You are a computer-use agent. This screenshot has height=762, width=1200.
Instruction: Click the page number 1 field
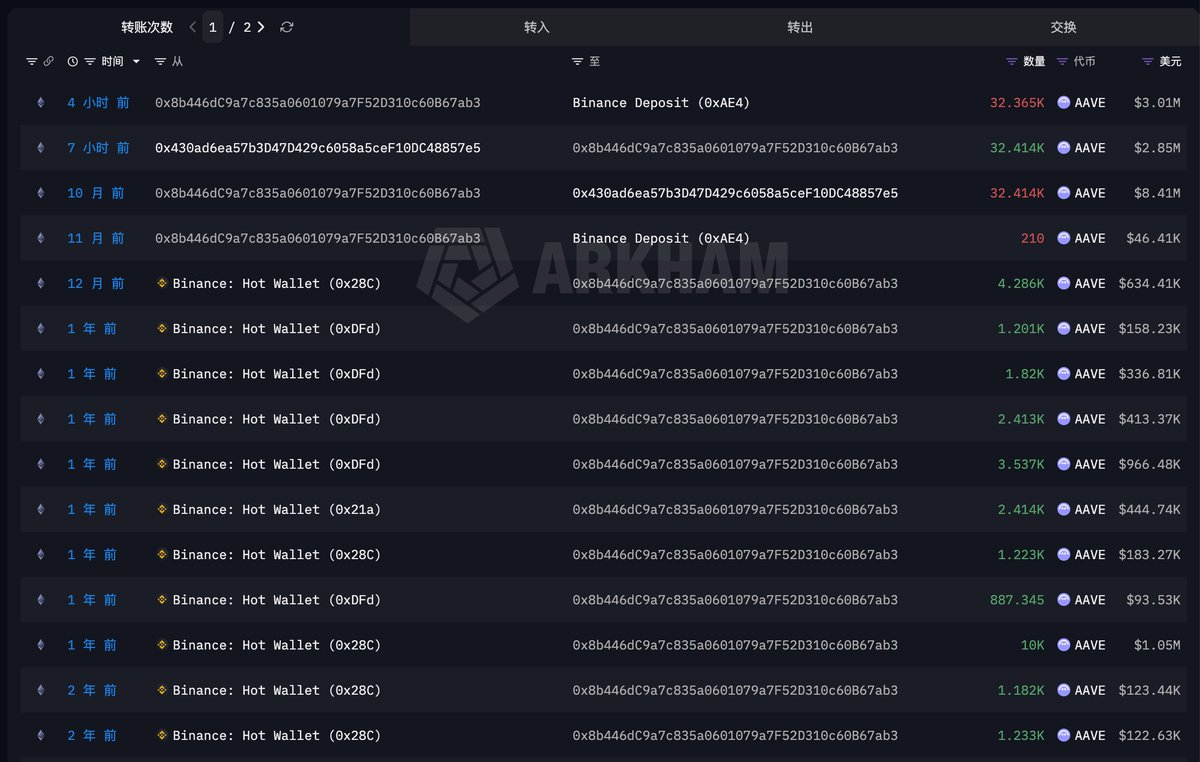[x=213, y=27]
